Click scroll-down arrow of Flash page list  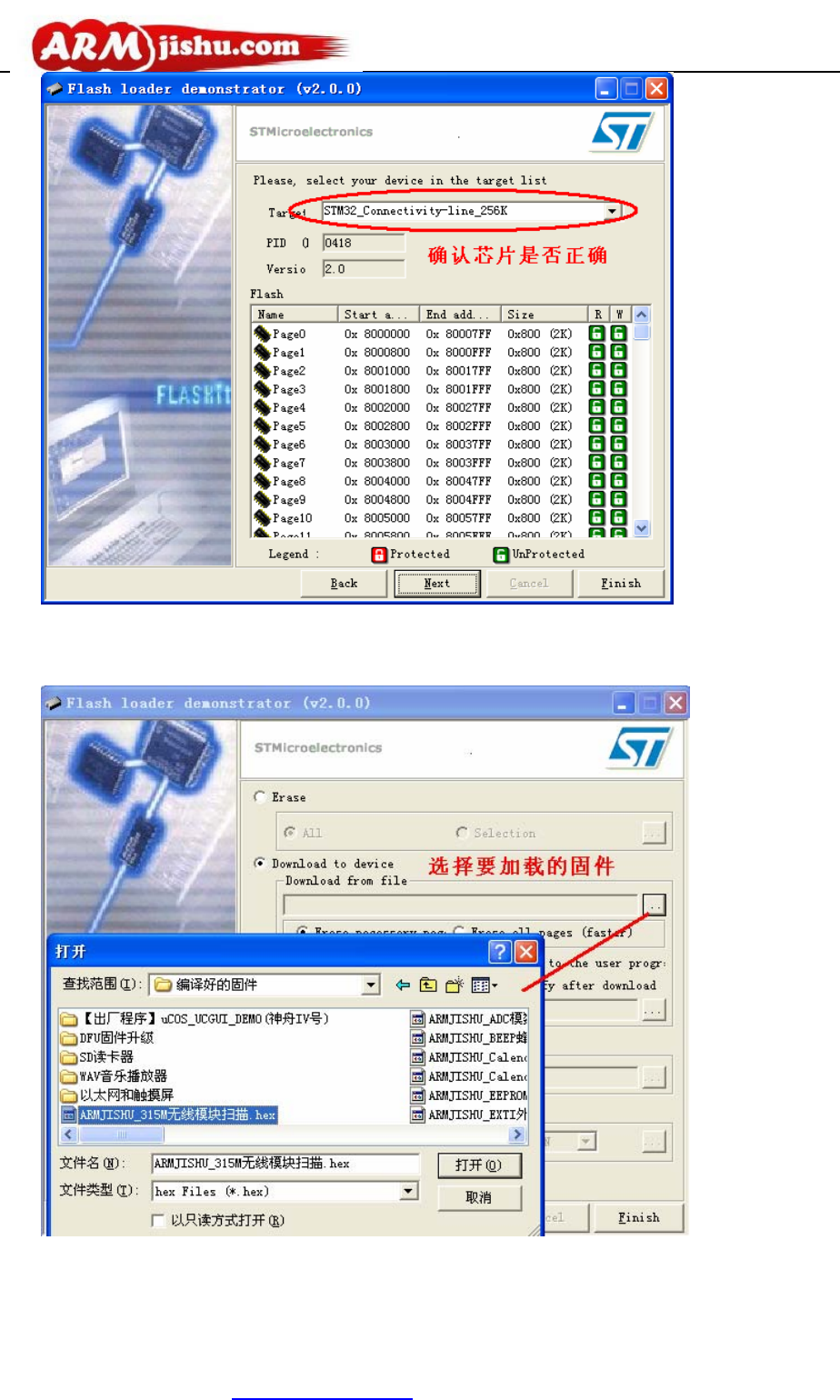[642, 528]
